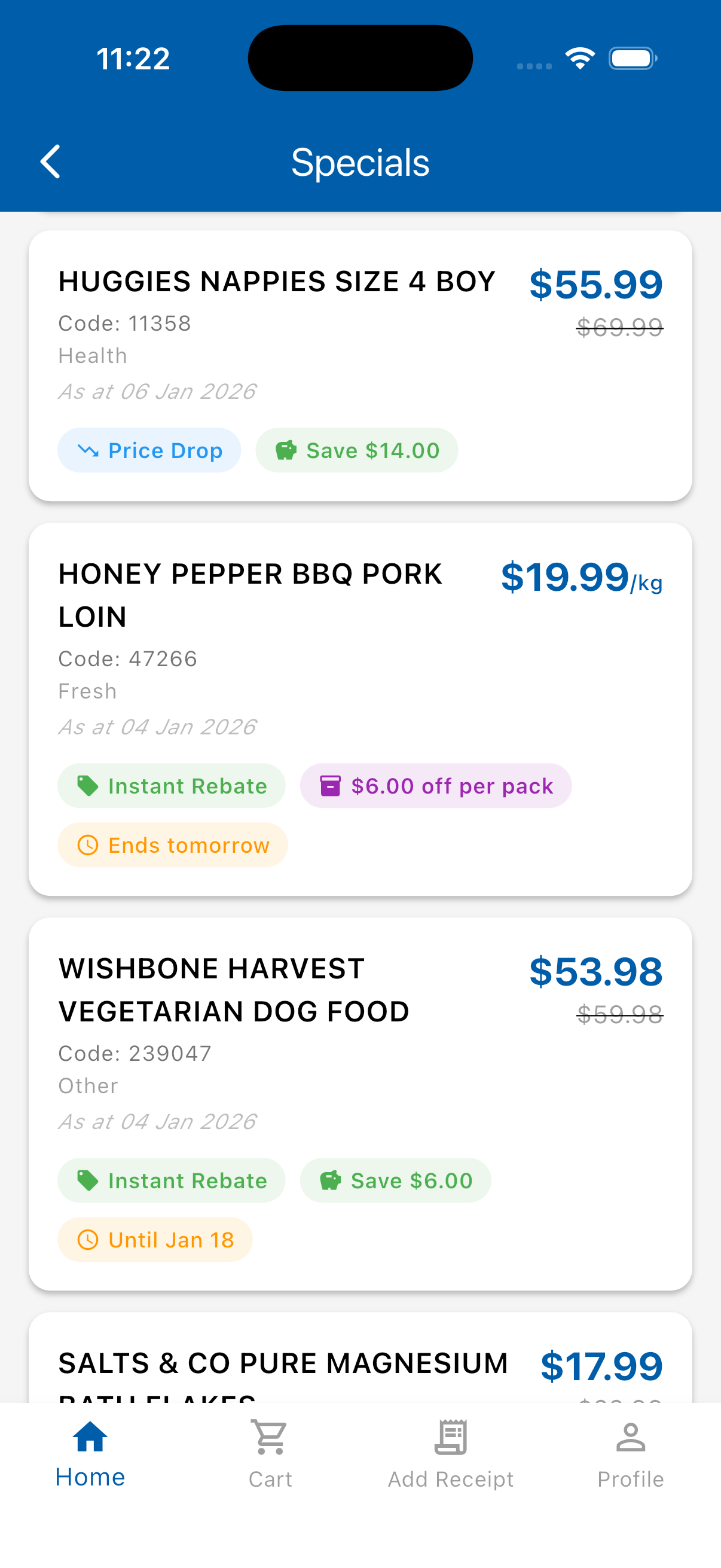Tap the Until Jan 18 badge
The width and height of the screenshot is (721, 1568).
[x=155, y=1239]
